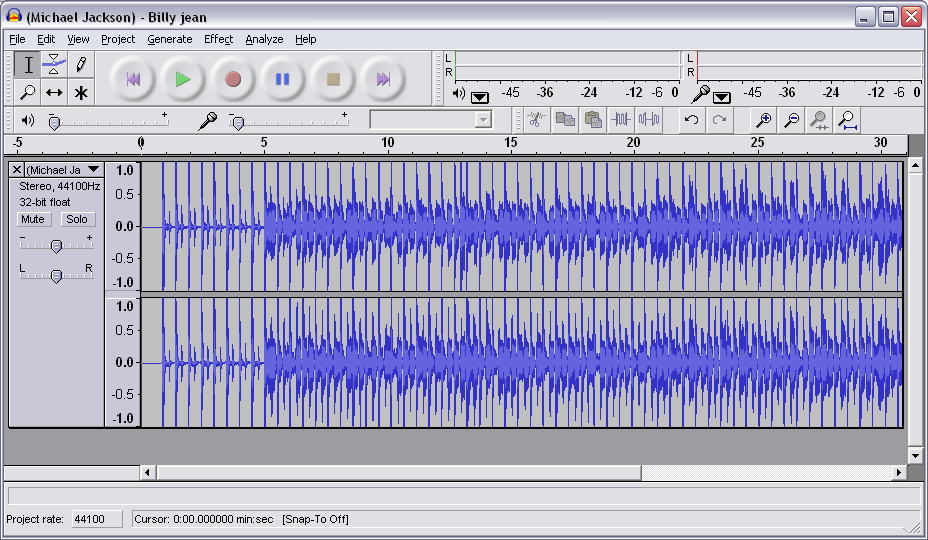The height and width of the screenshot is (540, 928).
Task: Click the Cut scissors icon
Action: point(536,120)
